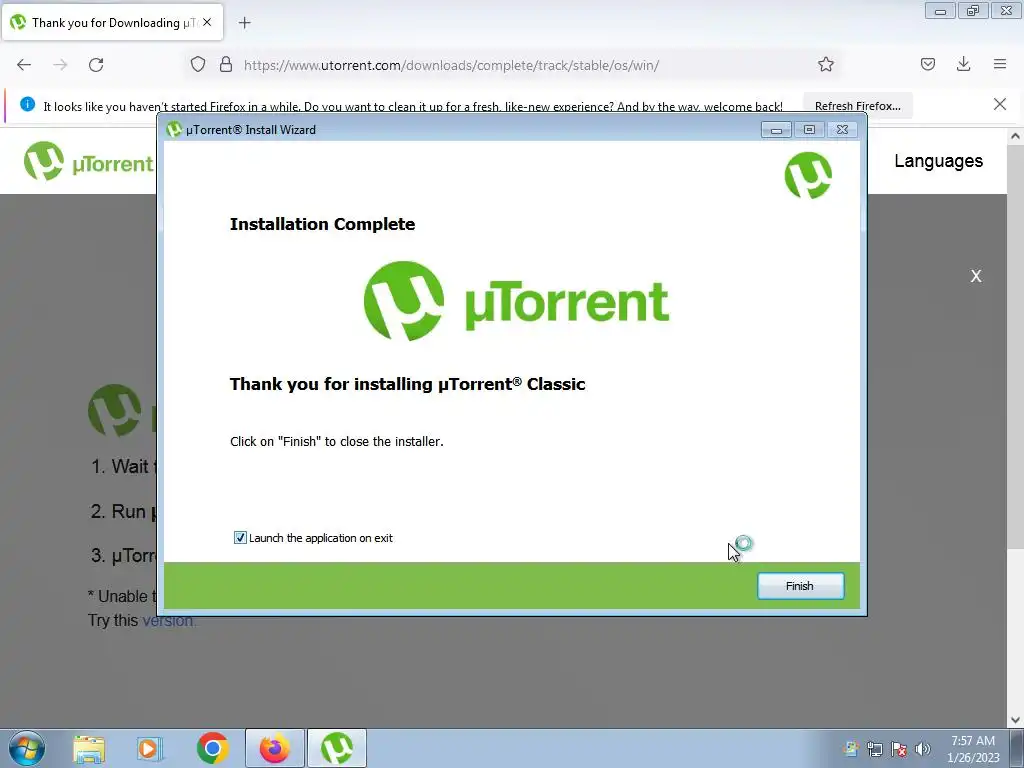The width and height of the screenshot is (1024, 768).
Task: Click Finish to close the installer
Action: (800, 586)
